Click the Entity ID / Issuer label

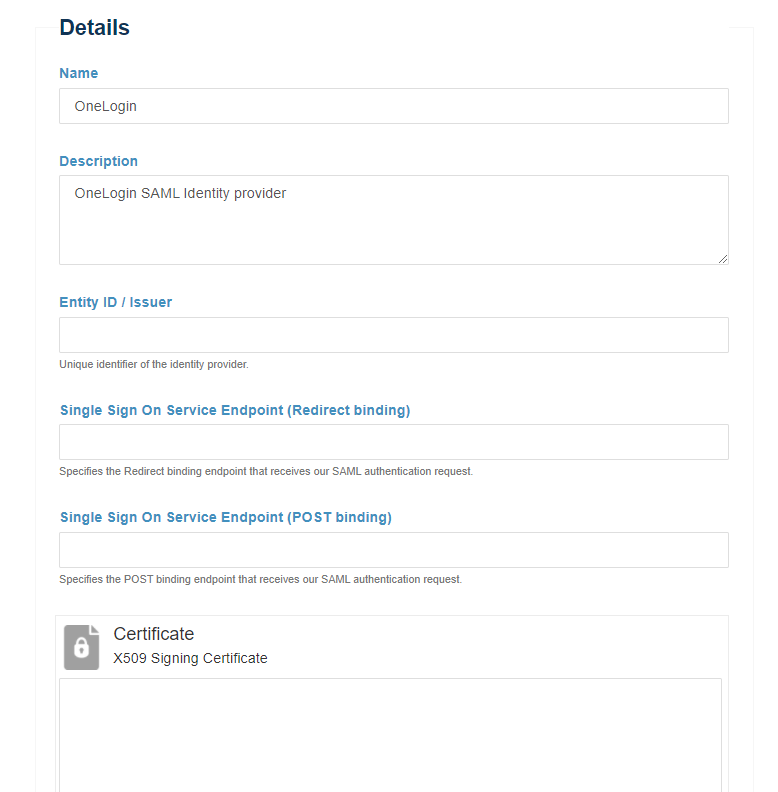pyautogui.click(x=116, y=302)
